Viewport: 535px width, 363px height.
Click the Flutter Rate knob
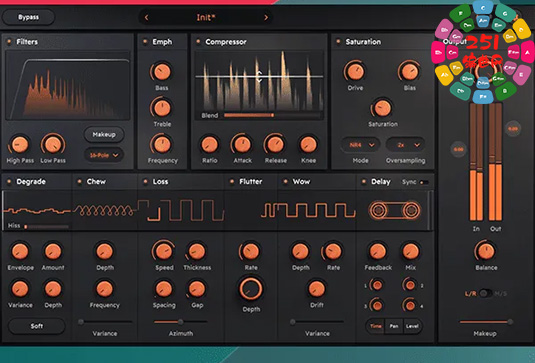coord(251,252)
